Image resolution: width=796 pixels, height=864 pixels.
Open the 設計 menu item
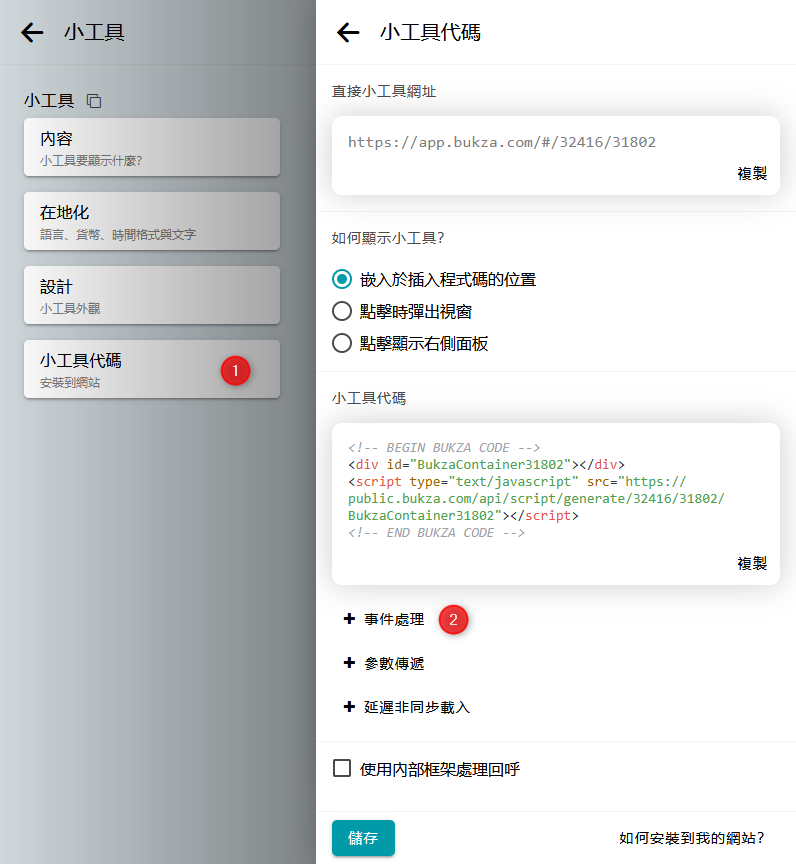(152, 295)
